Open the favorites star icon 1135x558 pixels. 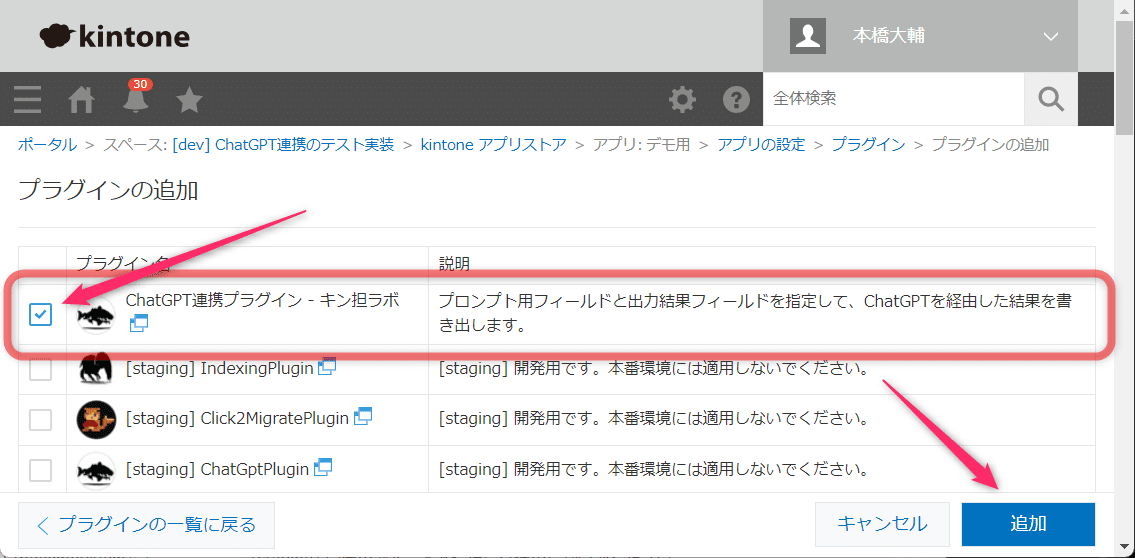[x=189, y=100]
